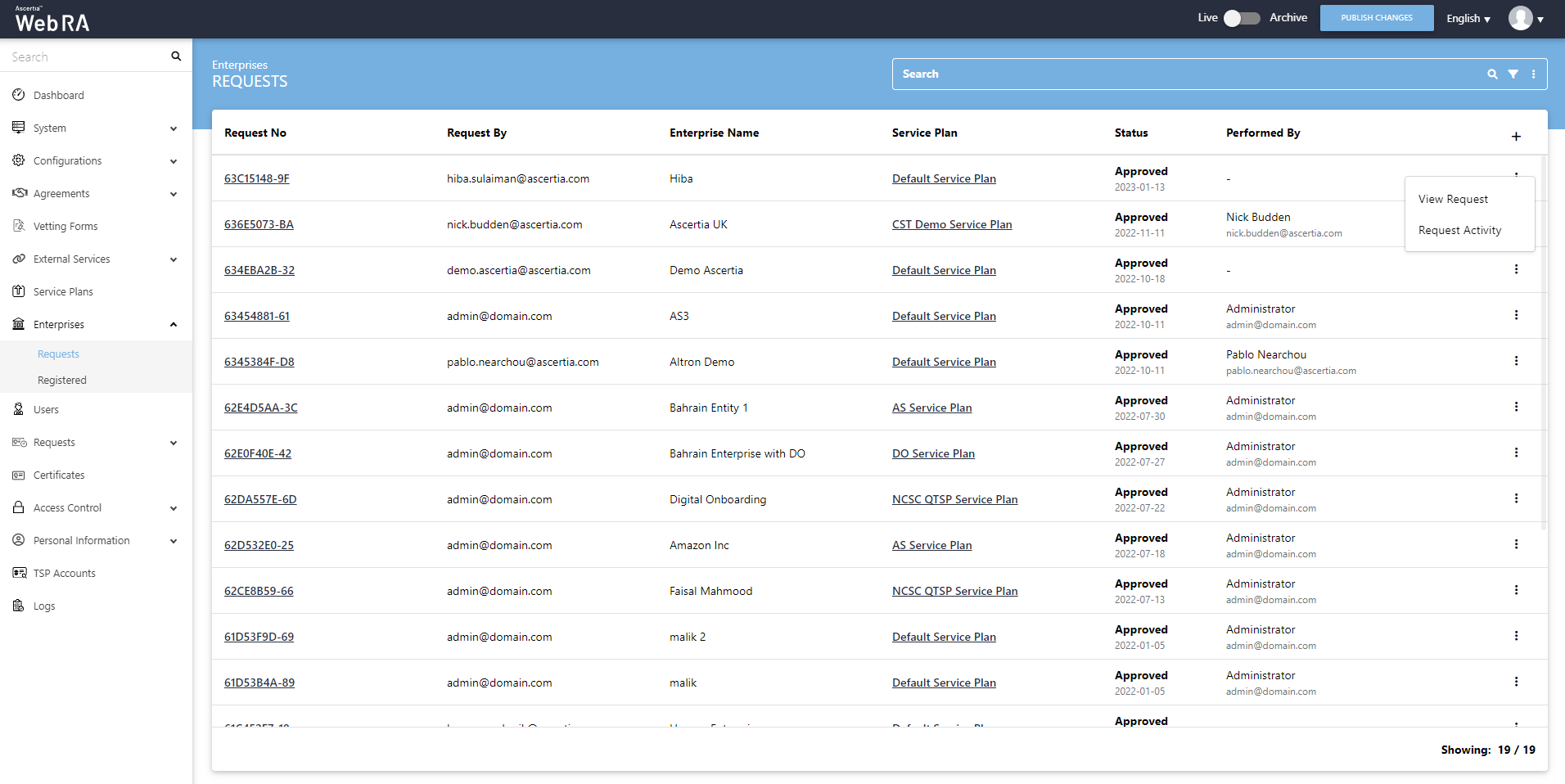The image size is (1565, 784).
Task: Open the actions menu for the Amazon Inc row
Action: pyautogui.click(x=1516, y=544)
